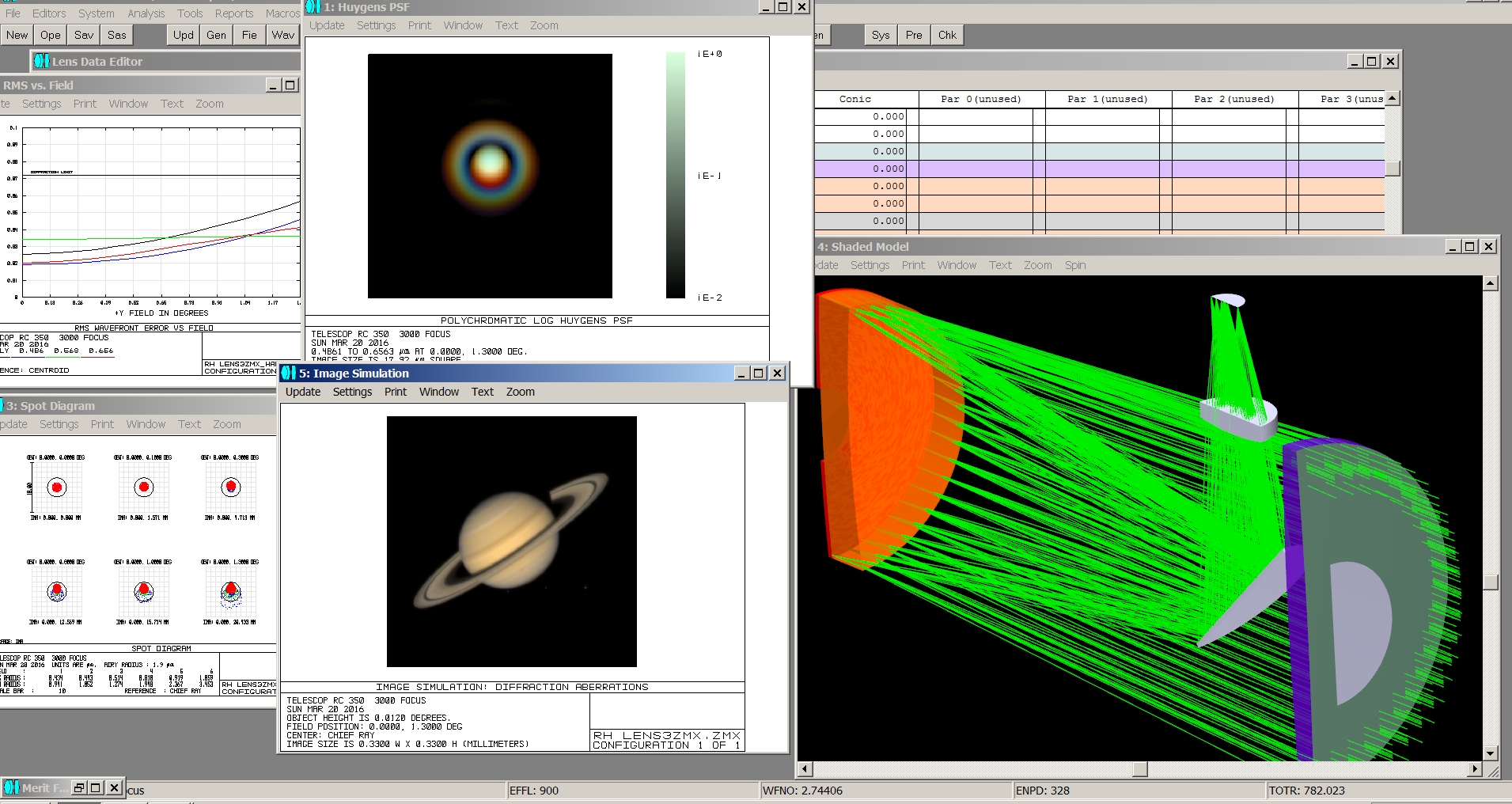
Task: Open Settings in RMS vs. Field window
Action: 41,104
